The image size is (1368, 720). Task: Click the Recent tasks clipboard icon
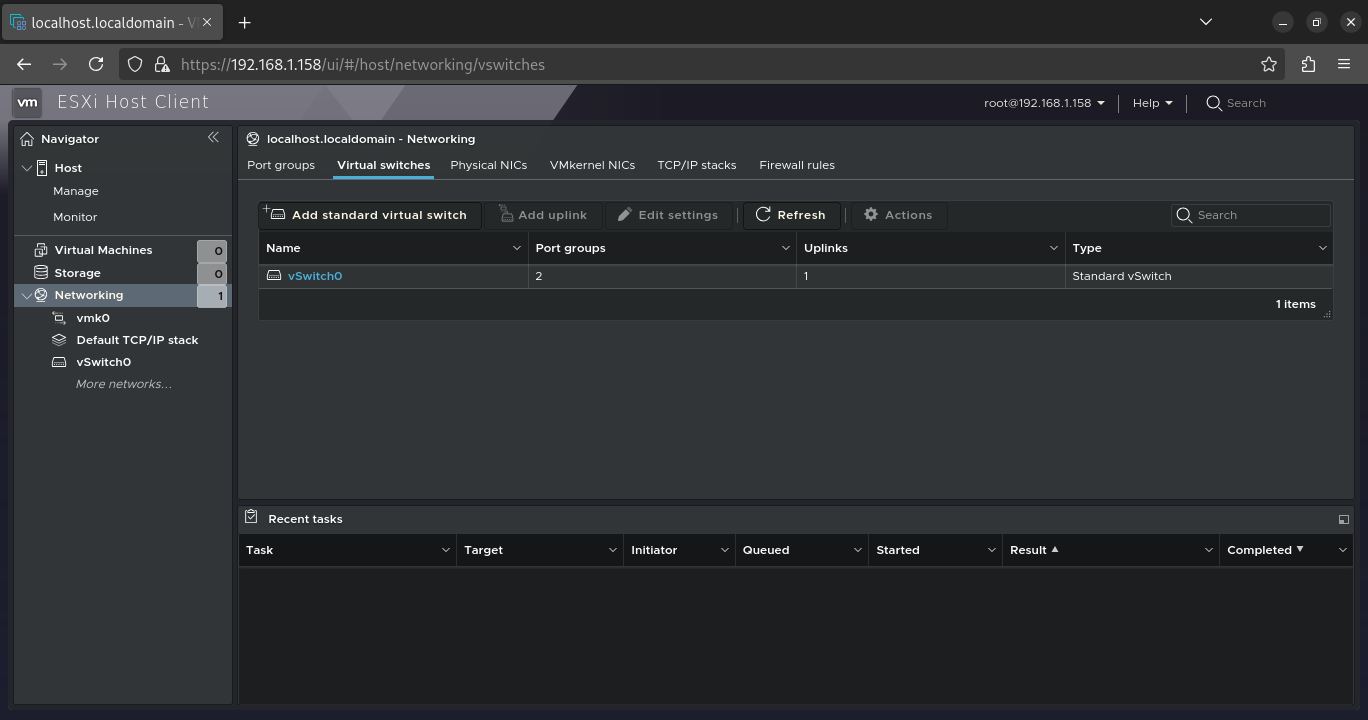click(251, 517)
